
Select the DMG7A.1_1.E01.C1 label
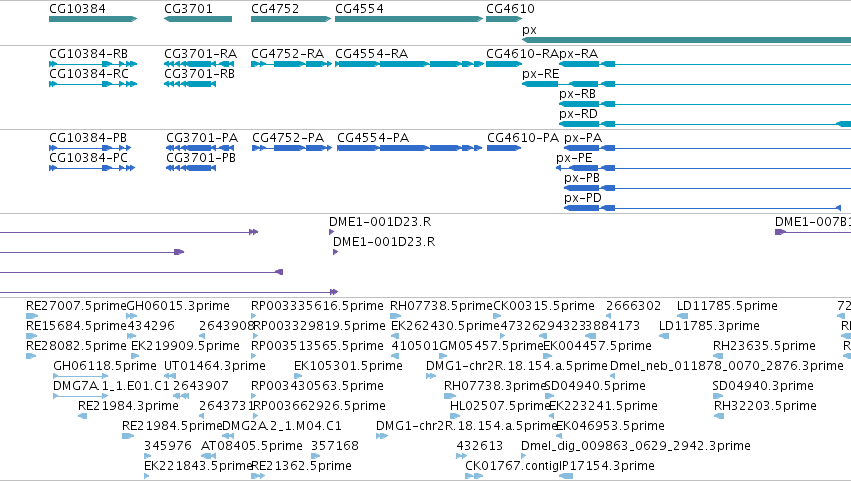tap(111, 386)
